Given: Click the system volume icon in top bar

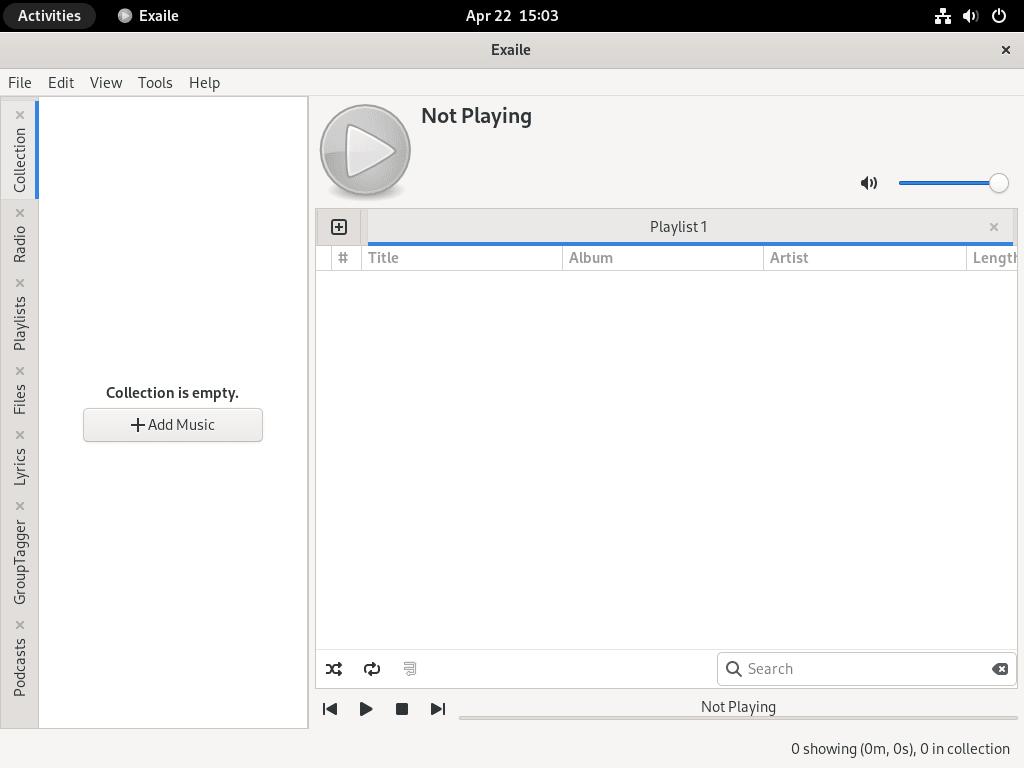Looking at the screenshot, I should tap(970, 16).
